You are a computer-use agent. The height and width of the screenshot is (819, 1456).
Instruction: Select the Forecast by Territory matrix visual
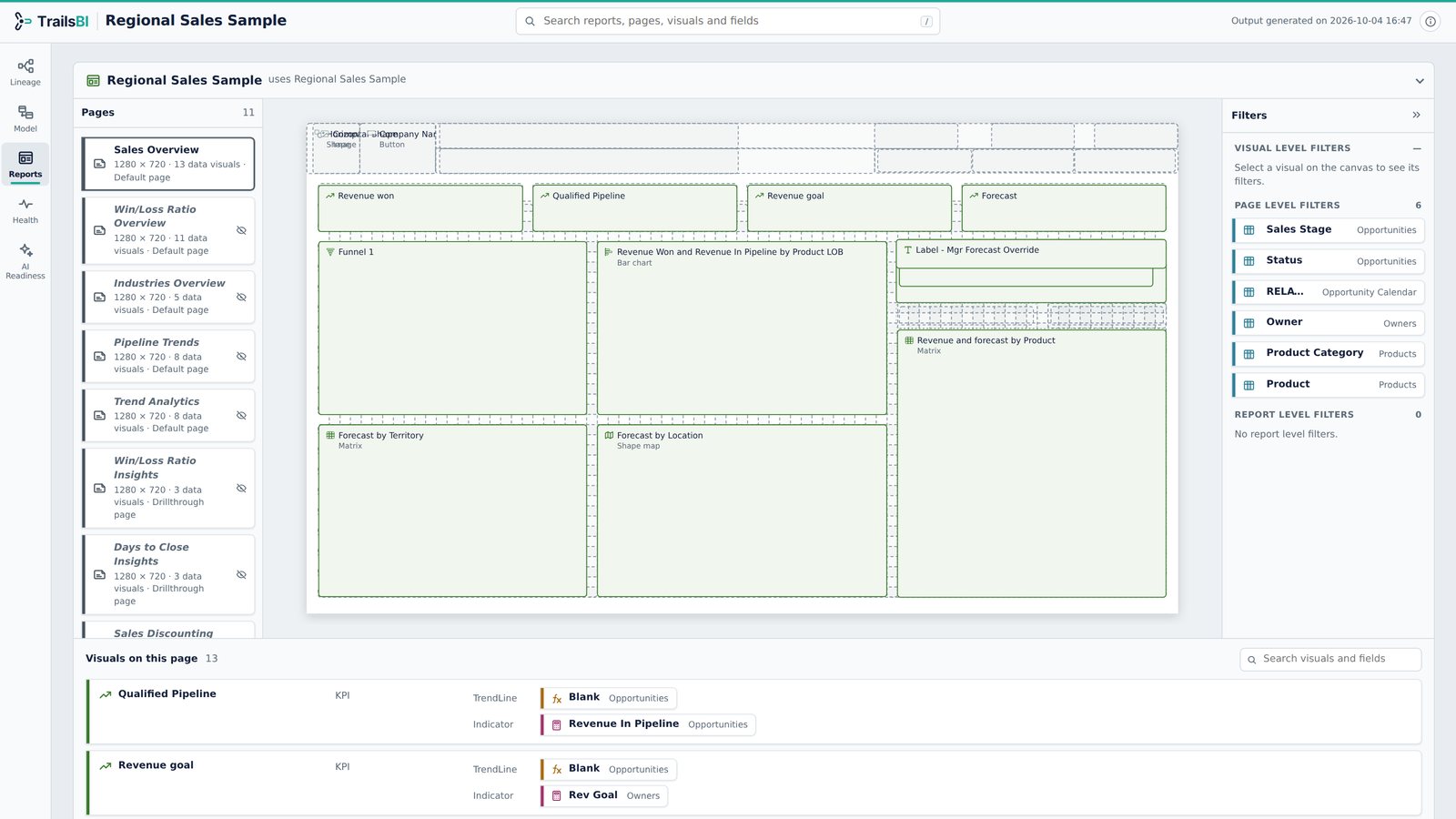pyautogui.click(x=452, y=511)
